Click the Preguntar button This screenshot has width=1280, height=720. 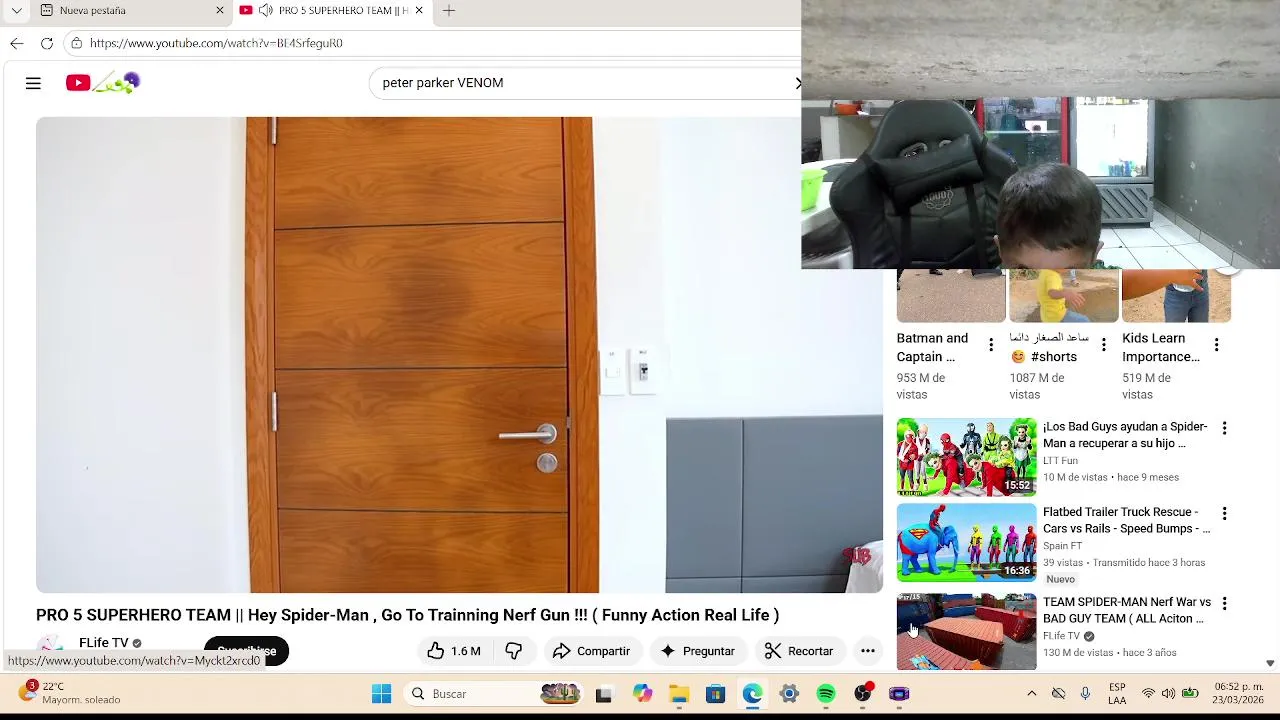(x=698, y=651)
